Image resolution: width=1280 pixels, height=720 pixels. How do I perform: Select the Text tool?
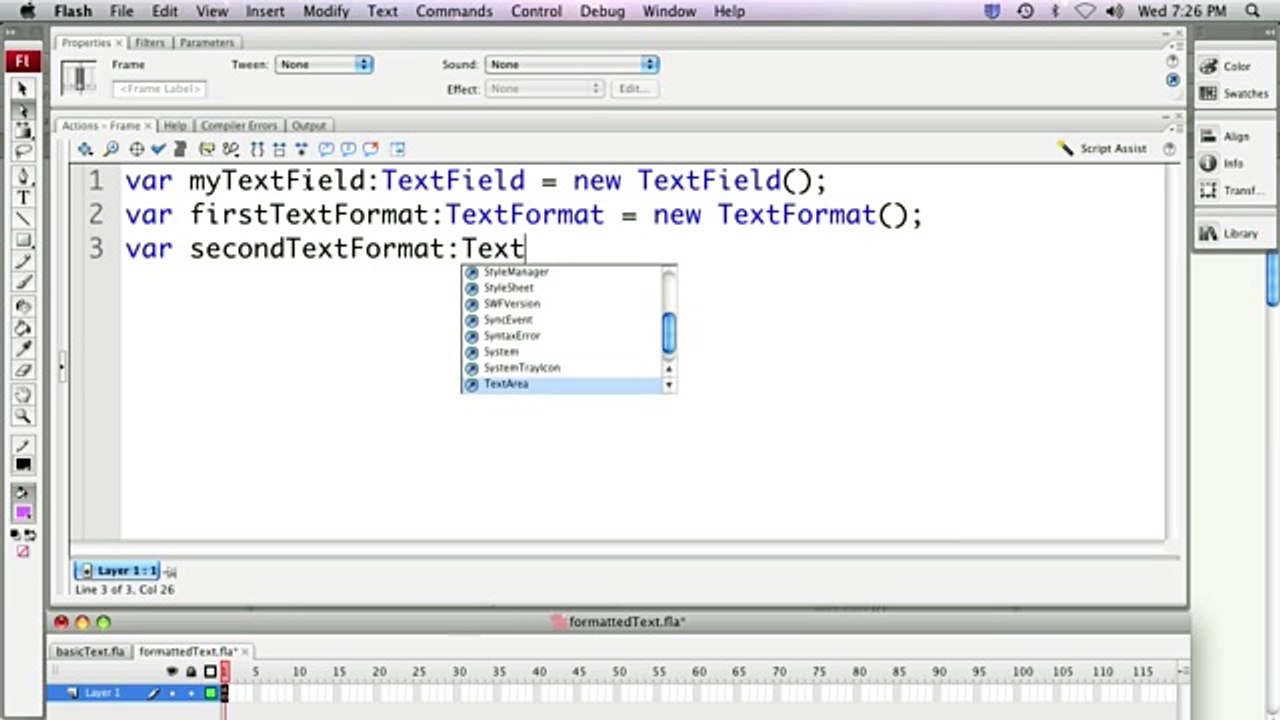coord(22,198)
